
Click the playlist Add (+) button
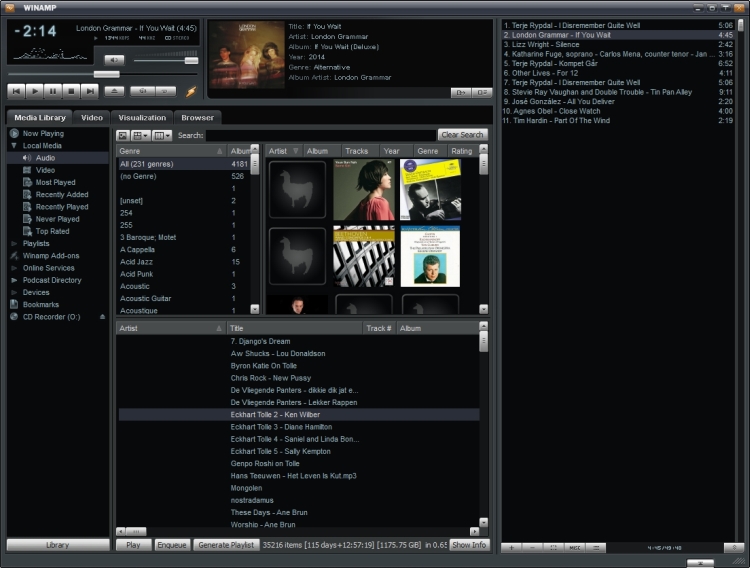tap(512, 548)
